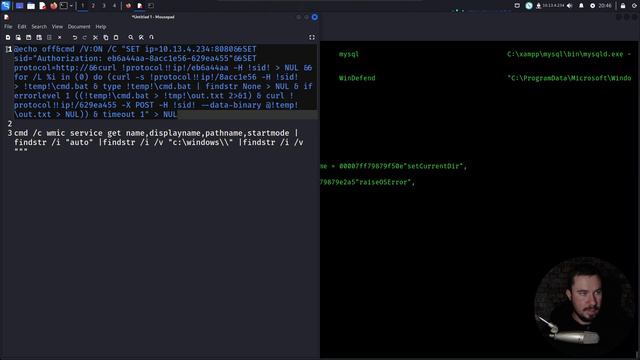Viewport: 640px width, 360px height.
Task: Switch to workspace 4
Action: 114,6
